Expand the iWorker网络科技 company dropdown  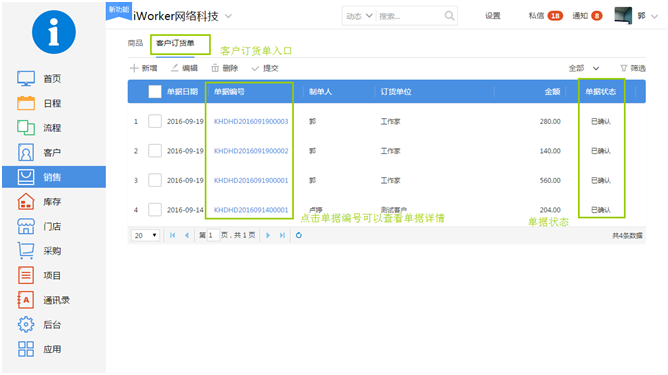tap(228, 16)
